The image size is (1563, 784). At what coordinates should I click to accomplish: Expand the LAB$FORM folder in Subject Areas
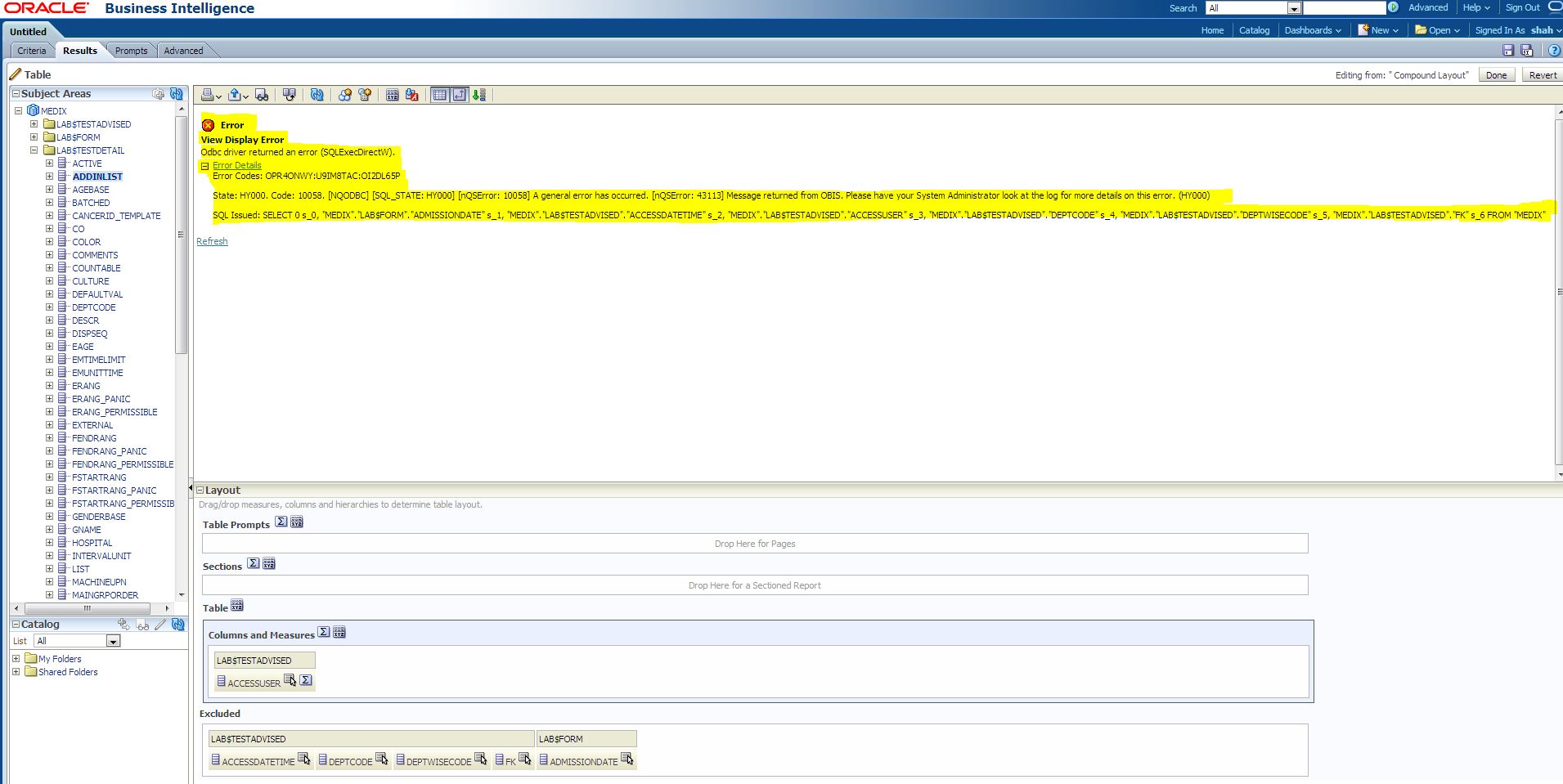tap(34, 137)
